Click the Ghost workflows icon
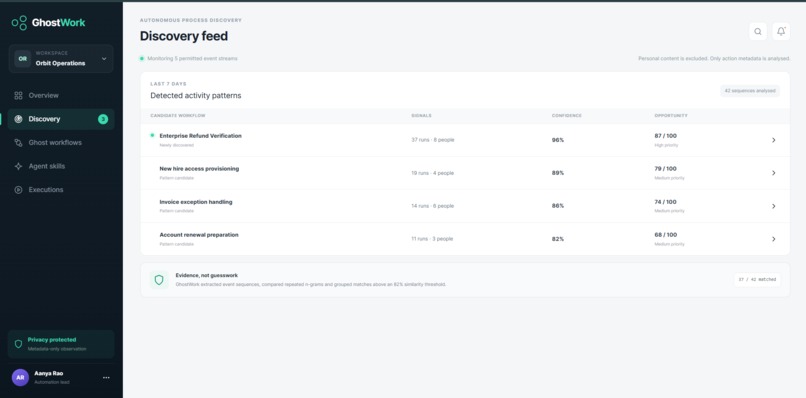Viewport: 806px width, 398px height. point(19,142)
